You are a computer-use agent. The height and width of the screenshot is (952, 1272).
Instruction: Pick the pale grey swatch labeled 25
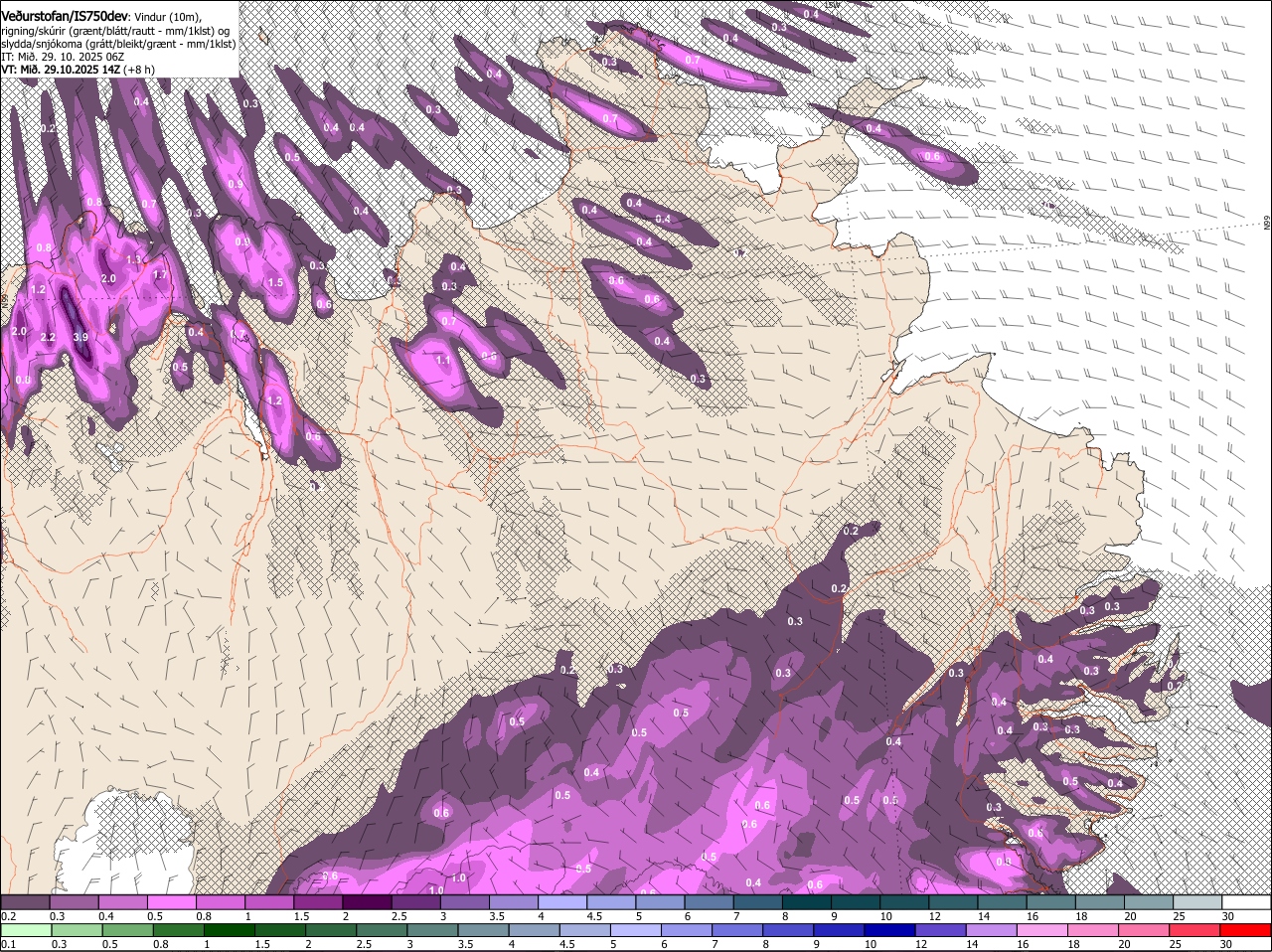click(1197, 902)
